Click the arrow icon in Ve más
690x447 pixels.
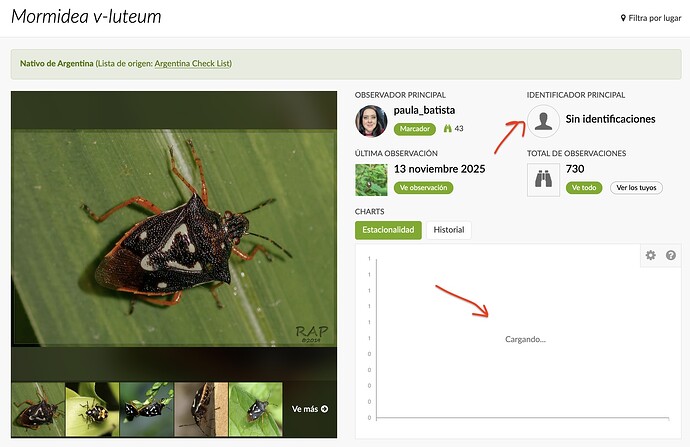tap(324, 409)
